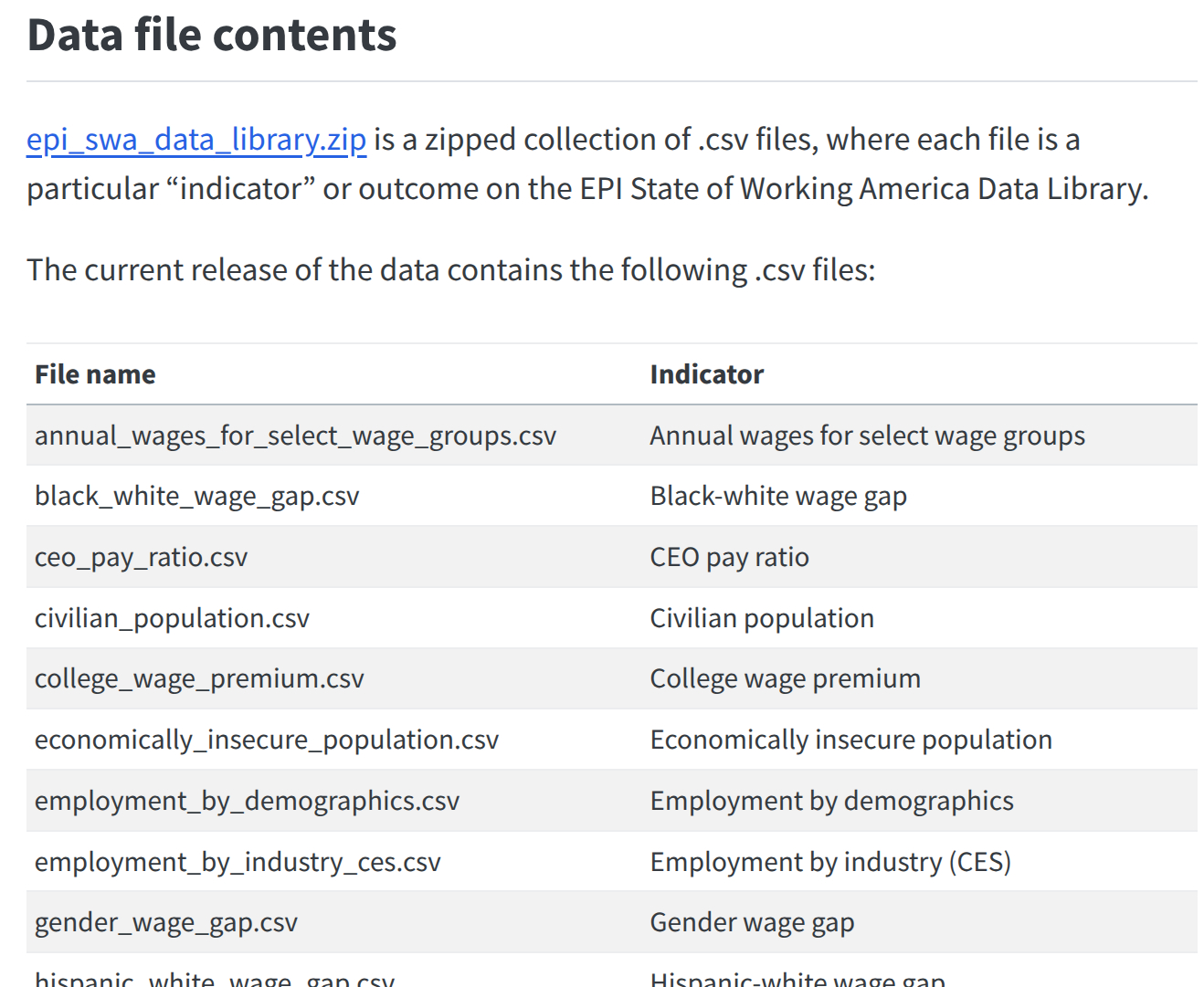Click the gender_wage_gap.csv file name
Viewport: 1204px width, 987px height.
tap(166, 922)
